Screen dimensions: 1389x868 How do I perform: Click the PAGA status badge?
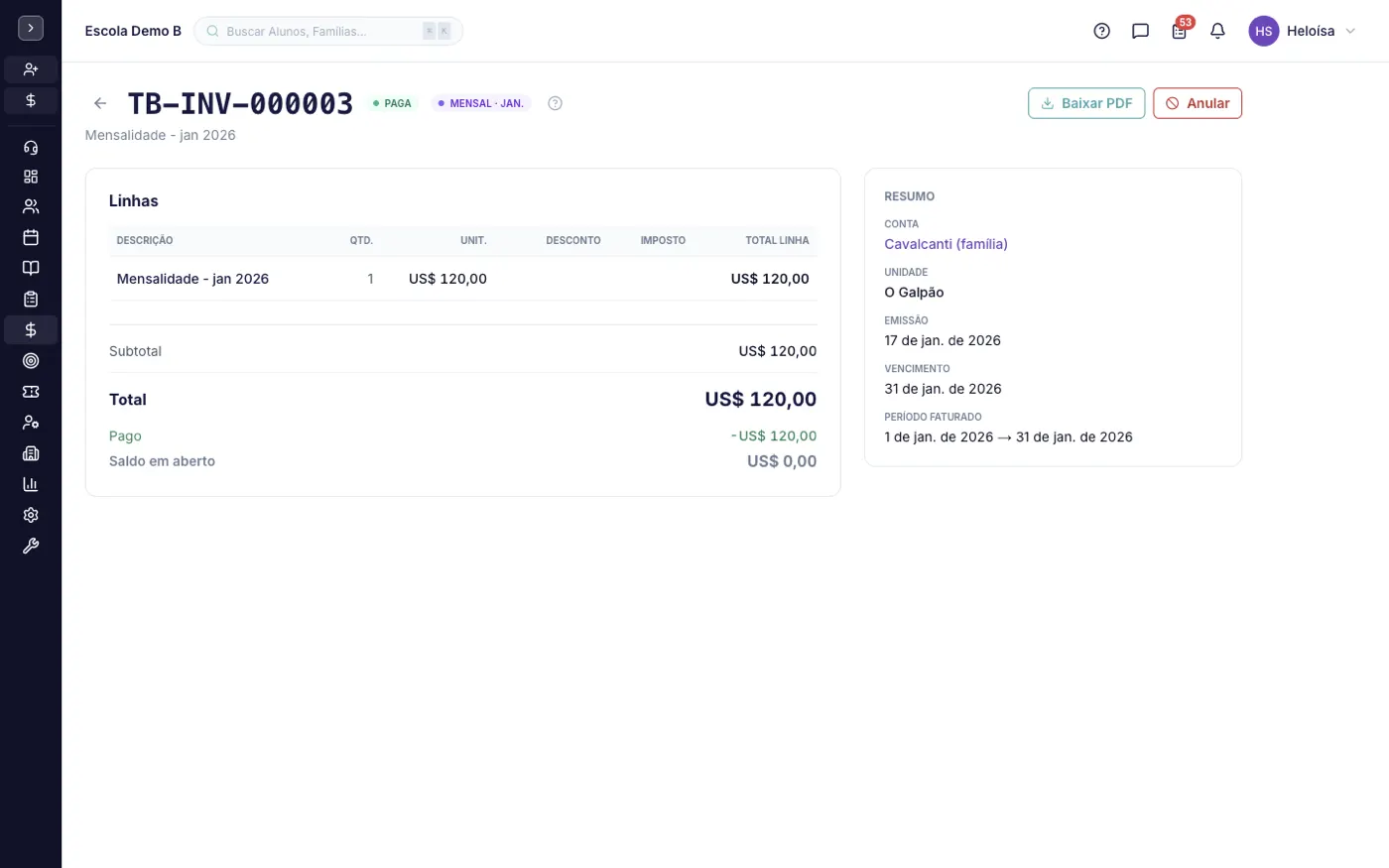point(392,103)
